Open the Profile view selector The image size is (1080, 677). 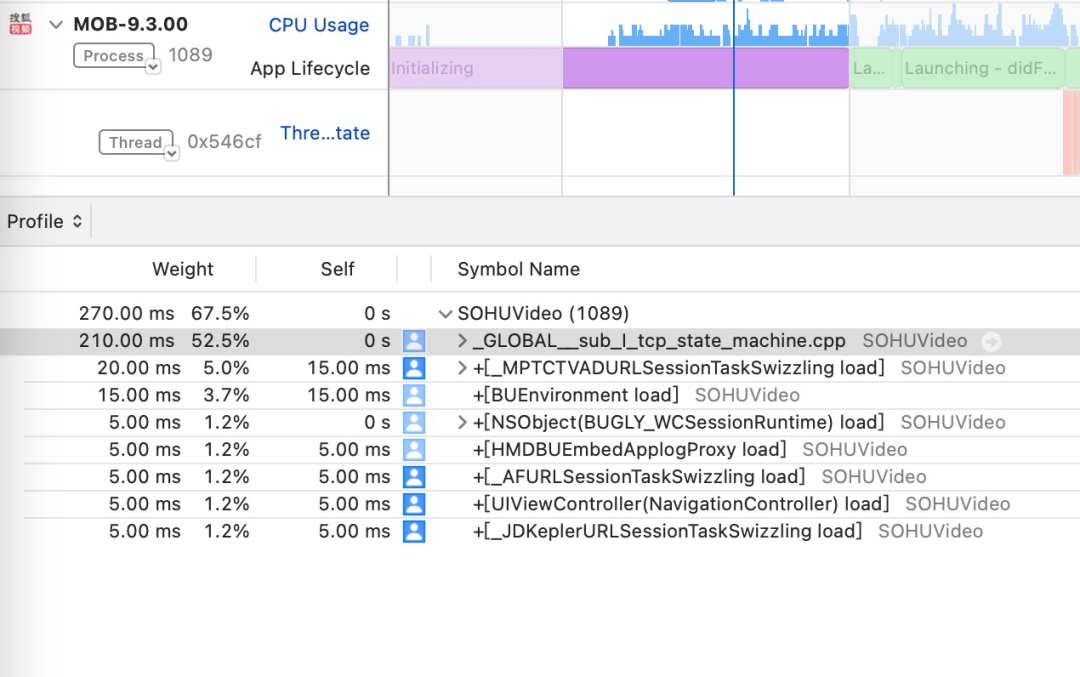point(45,221)
